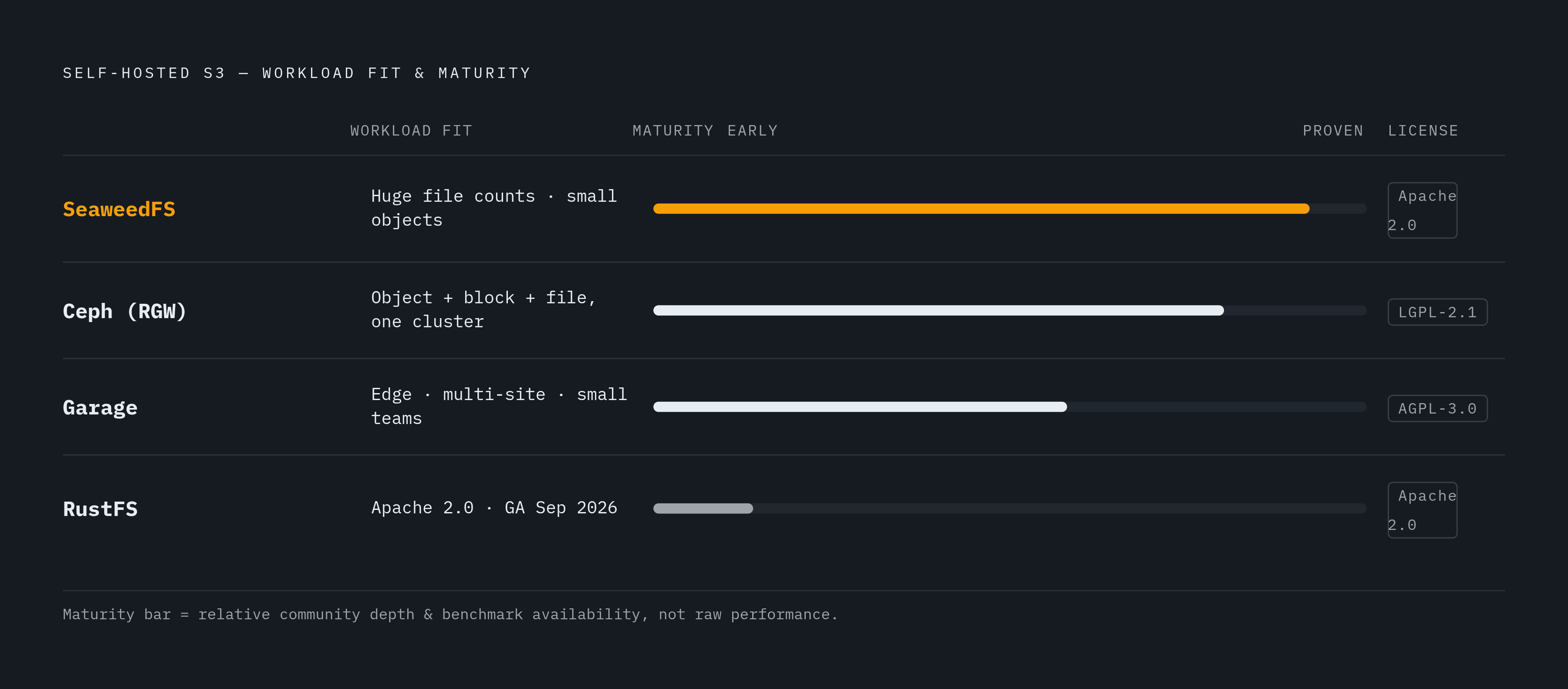Viewport: 1568px width, 689px height.
Task: Click the AGPL-3.0 license badge
Action: coord(1437,408)
